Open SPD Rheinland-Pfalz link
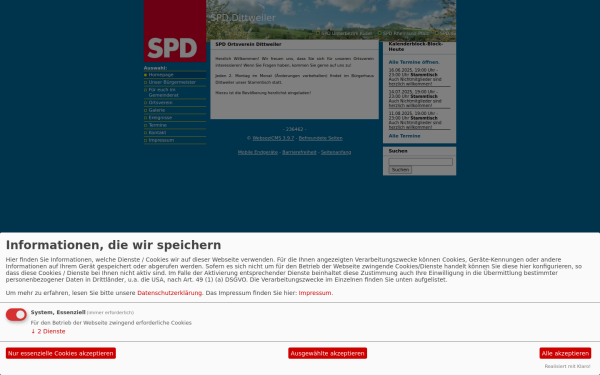600x375 pixels. click(406, 33)
